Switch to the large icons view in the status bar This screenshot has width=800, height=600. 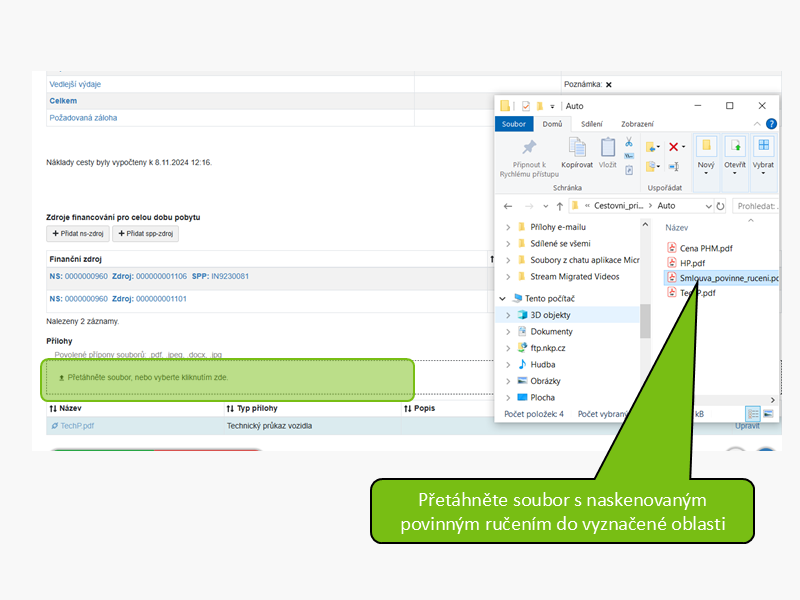pos(768,414)
